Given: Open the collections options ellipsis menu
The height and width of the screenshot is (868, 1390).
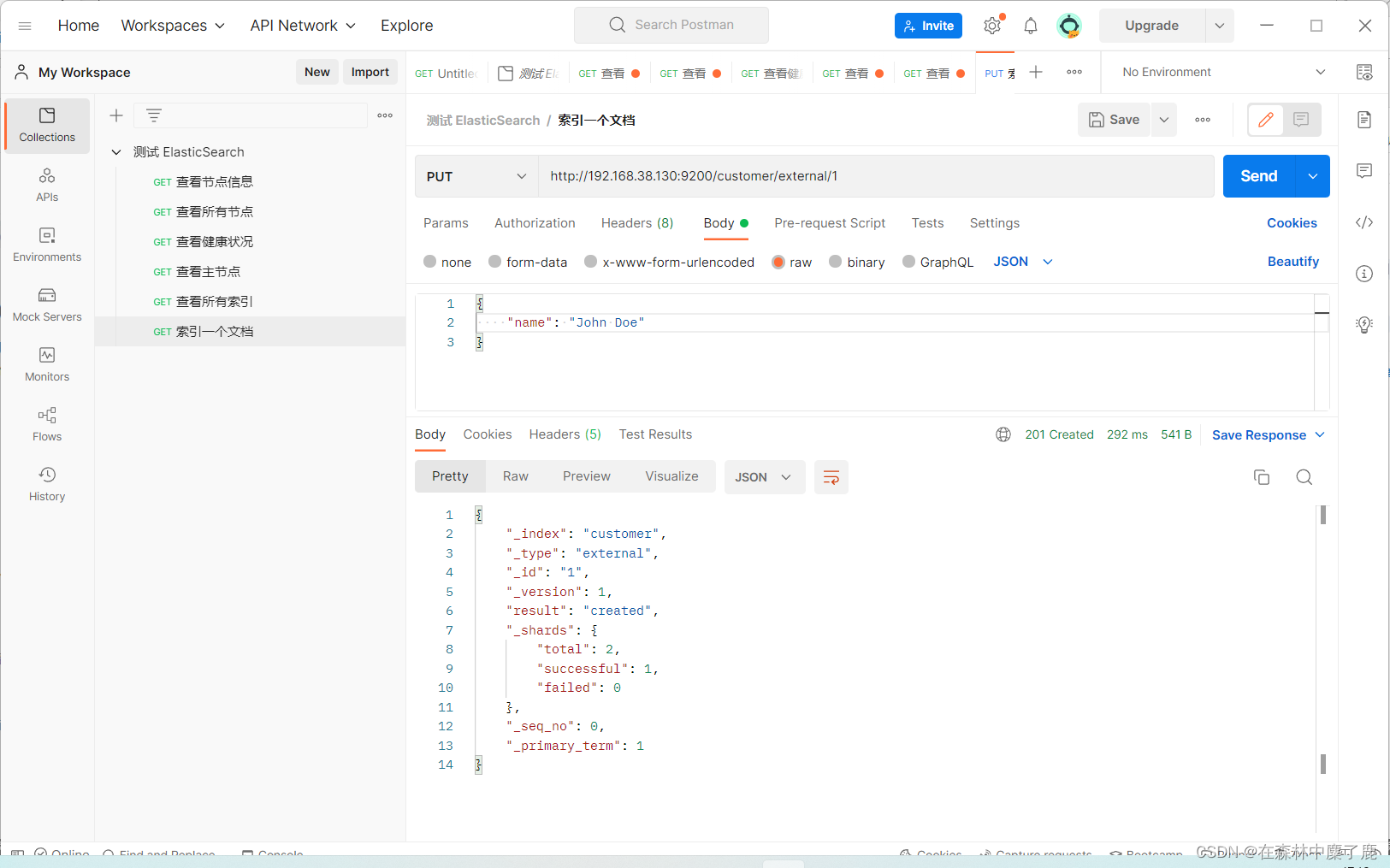Looking at the screenshot, I should (x=385, y=115).
